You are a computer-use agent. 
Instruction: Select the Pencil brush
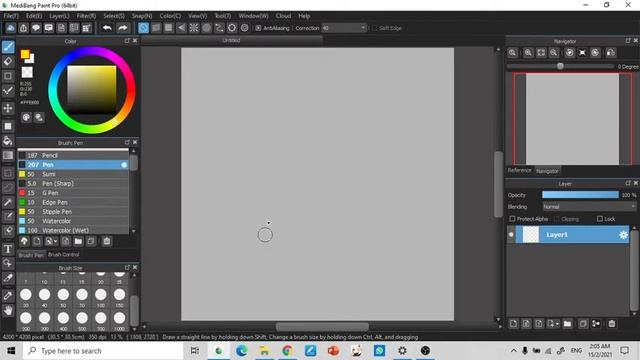(73, 156)
